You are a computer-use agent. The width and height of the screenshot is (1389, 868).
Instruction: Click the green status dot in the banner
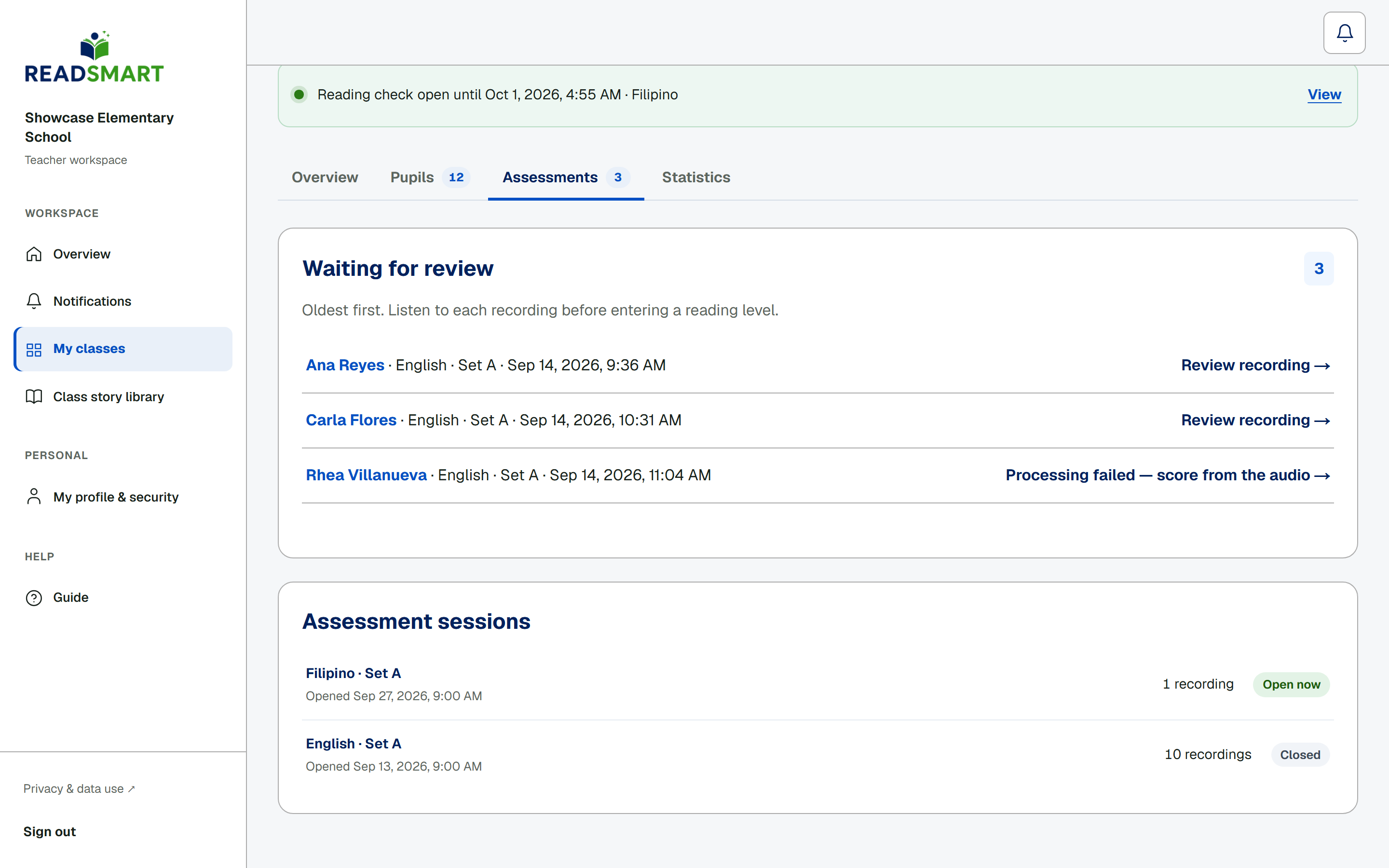299,95
